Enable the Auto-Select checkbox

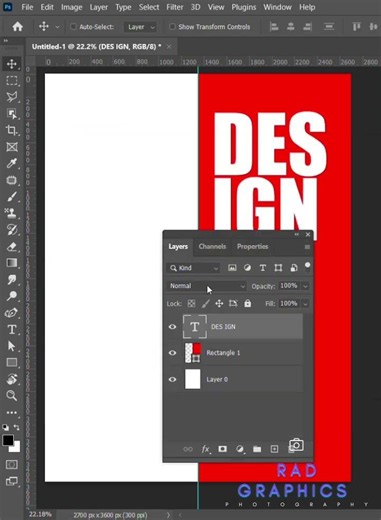click(73, 27)
